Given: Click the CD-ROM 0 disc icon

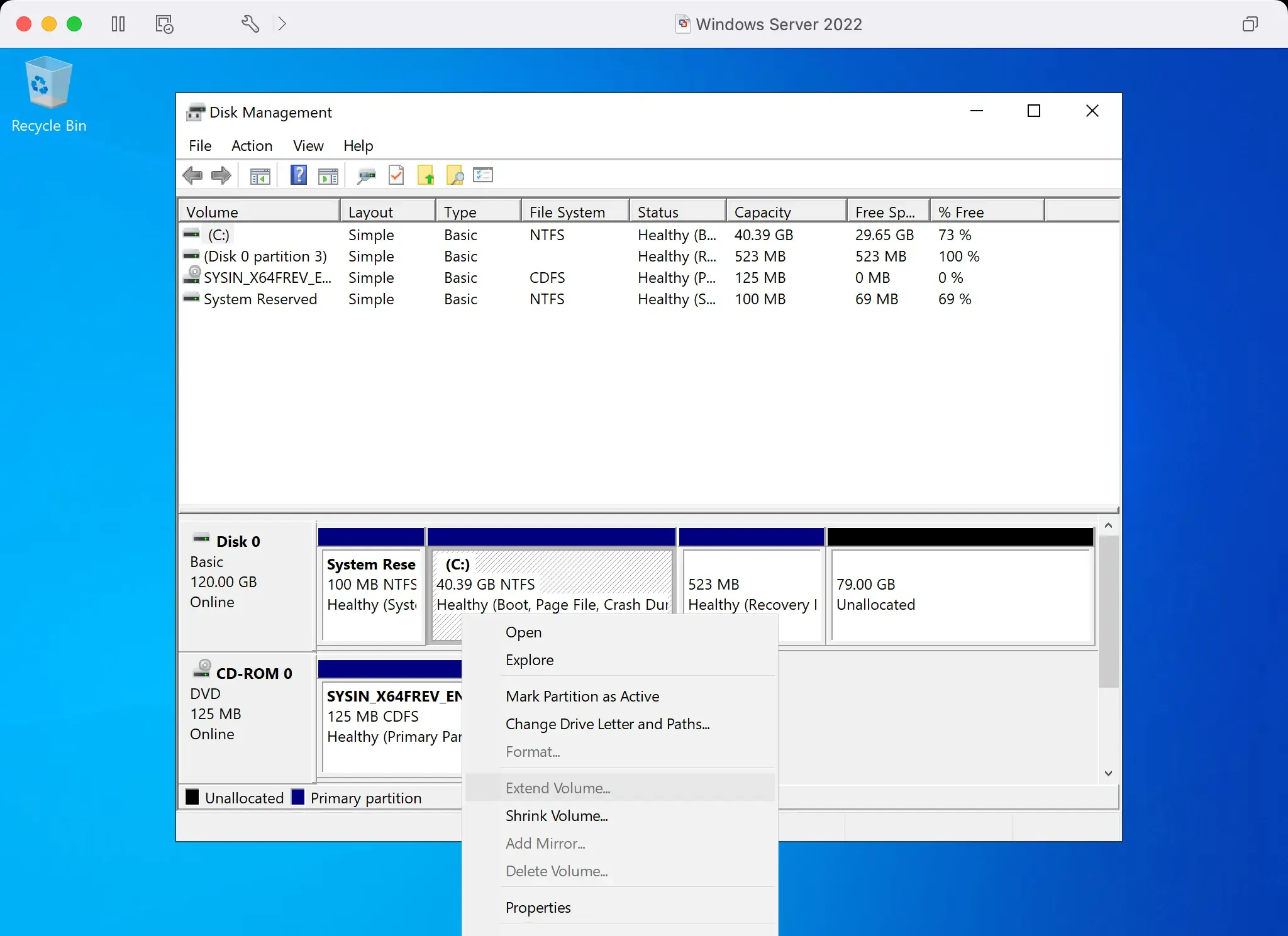Looking at the screenshot, I should (x=202, y=668).
